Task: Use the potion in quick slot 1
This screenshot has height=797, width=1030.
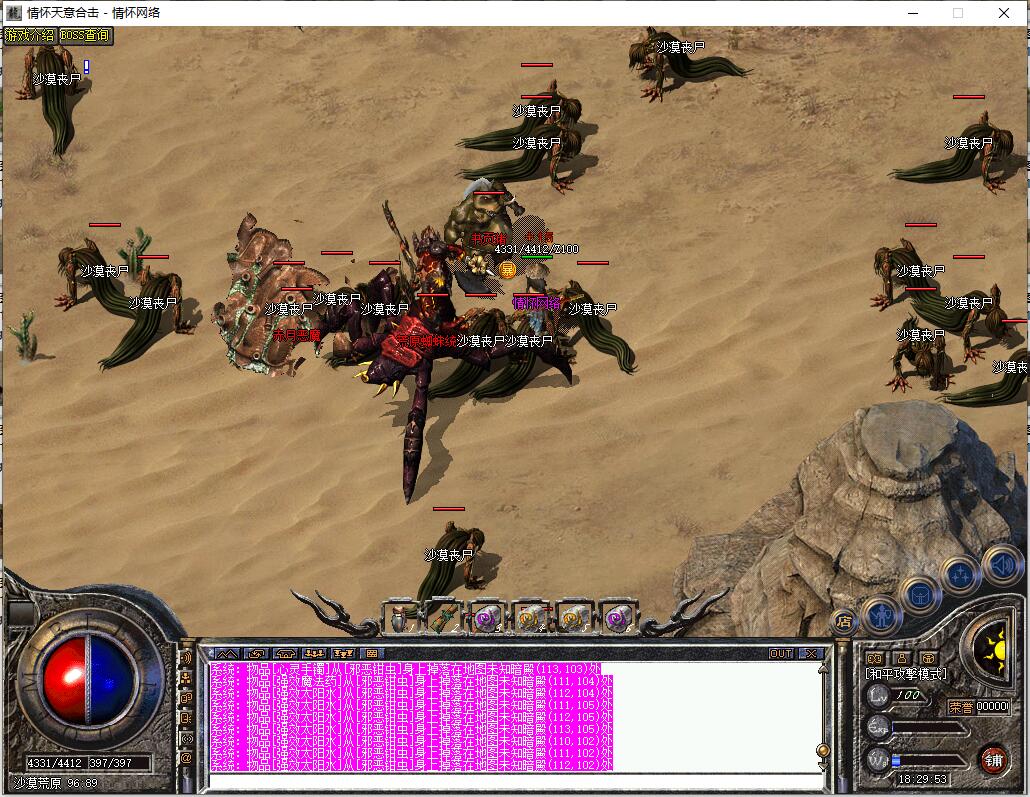Action: [x=400, y=618]
